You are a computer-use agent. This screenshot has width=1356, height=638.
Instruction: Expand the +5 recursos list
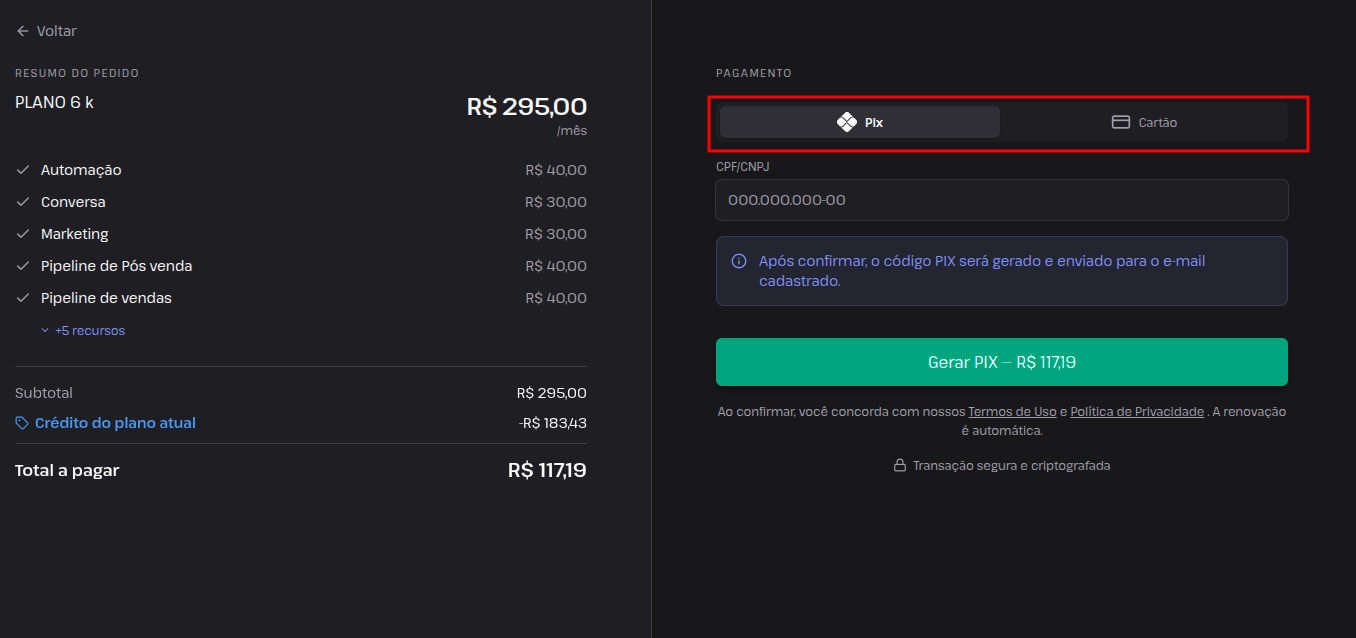click(83, 330)
